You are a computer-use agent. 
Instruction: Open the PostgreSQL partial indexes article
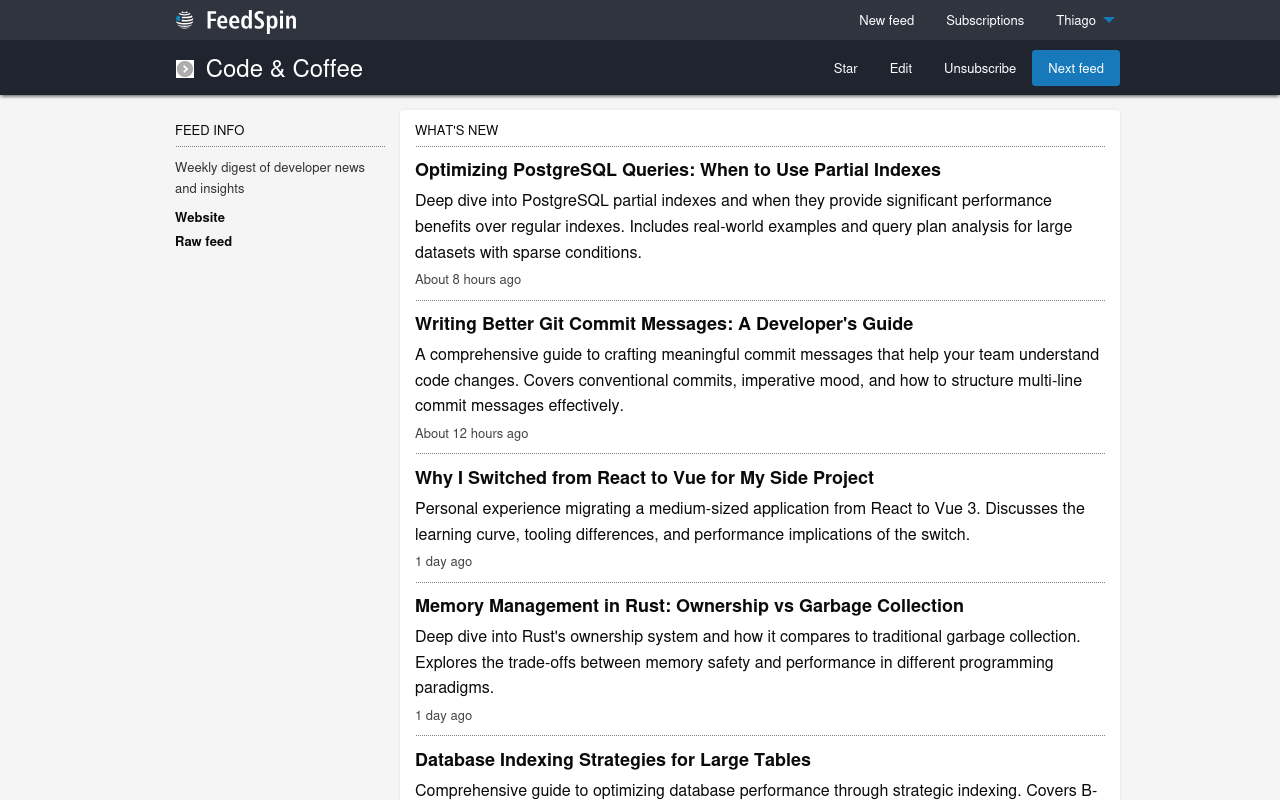tap(677, 170)
